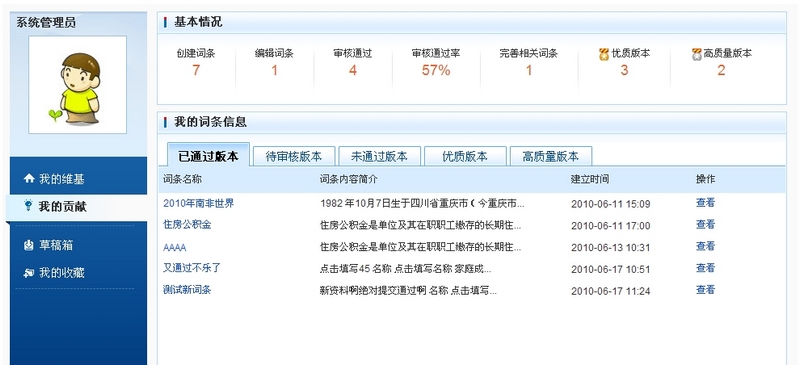
Task: Click the timestamp 2010-06-17 10:51
Action: 611,270
